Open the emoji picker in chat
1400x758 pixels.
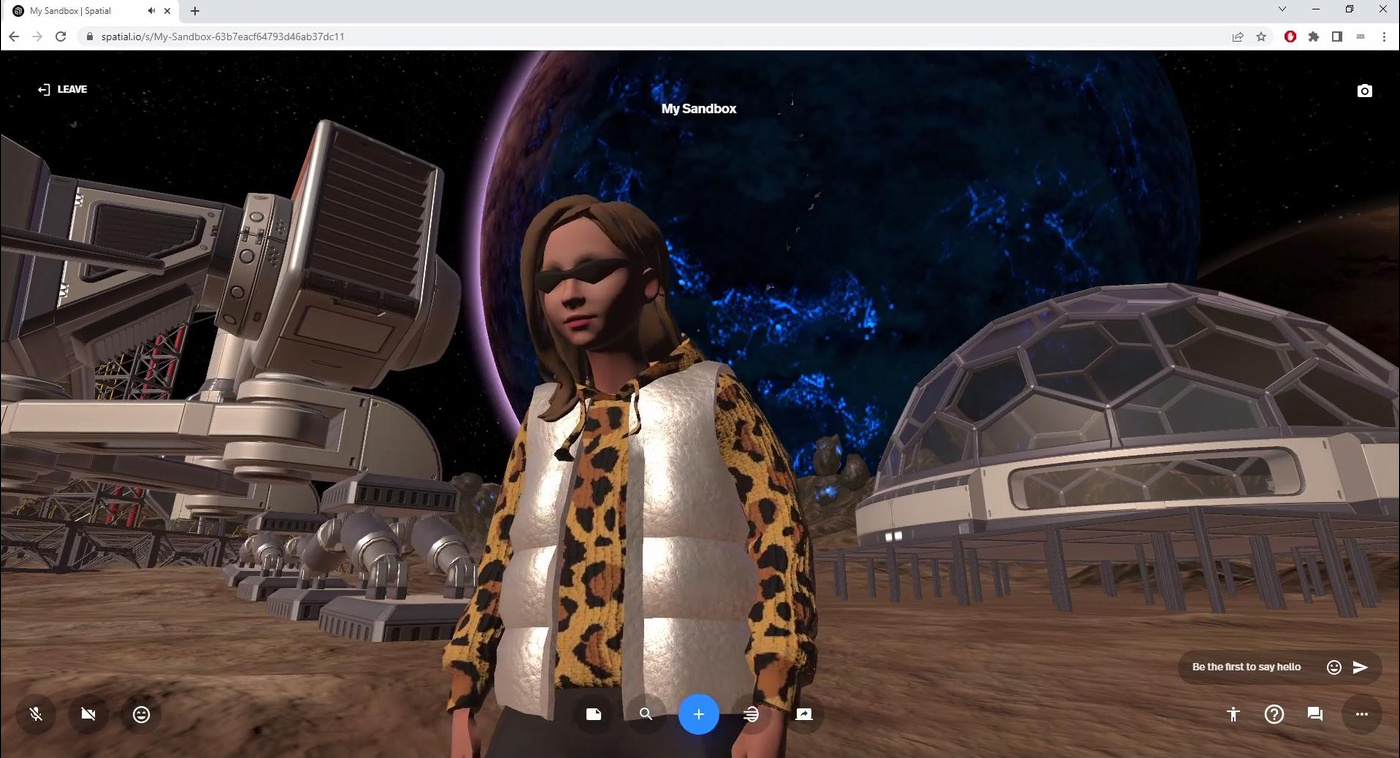(x=1334, y=667)
